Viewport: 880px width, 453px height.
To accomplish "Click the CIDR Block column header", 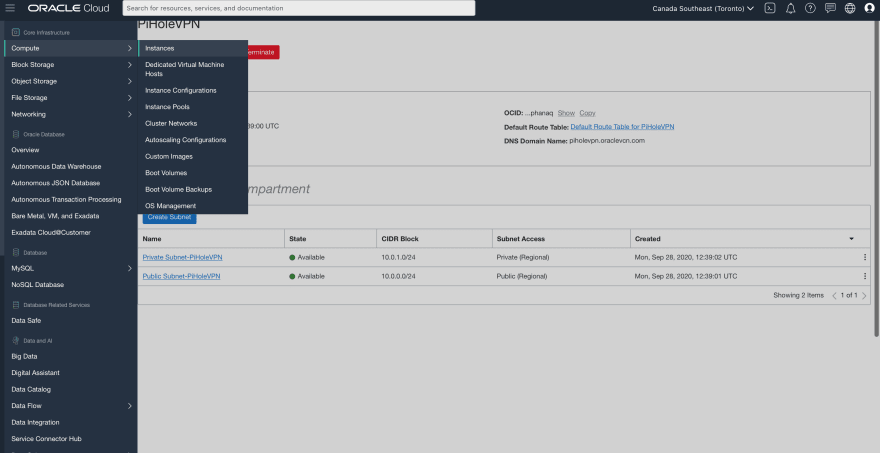I will tap(400, 239).
